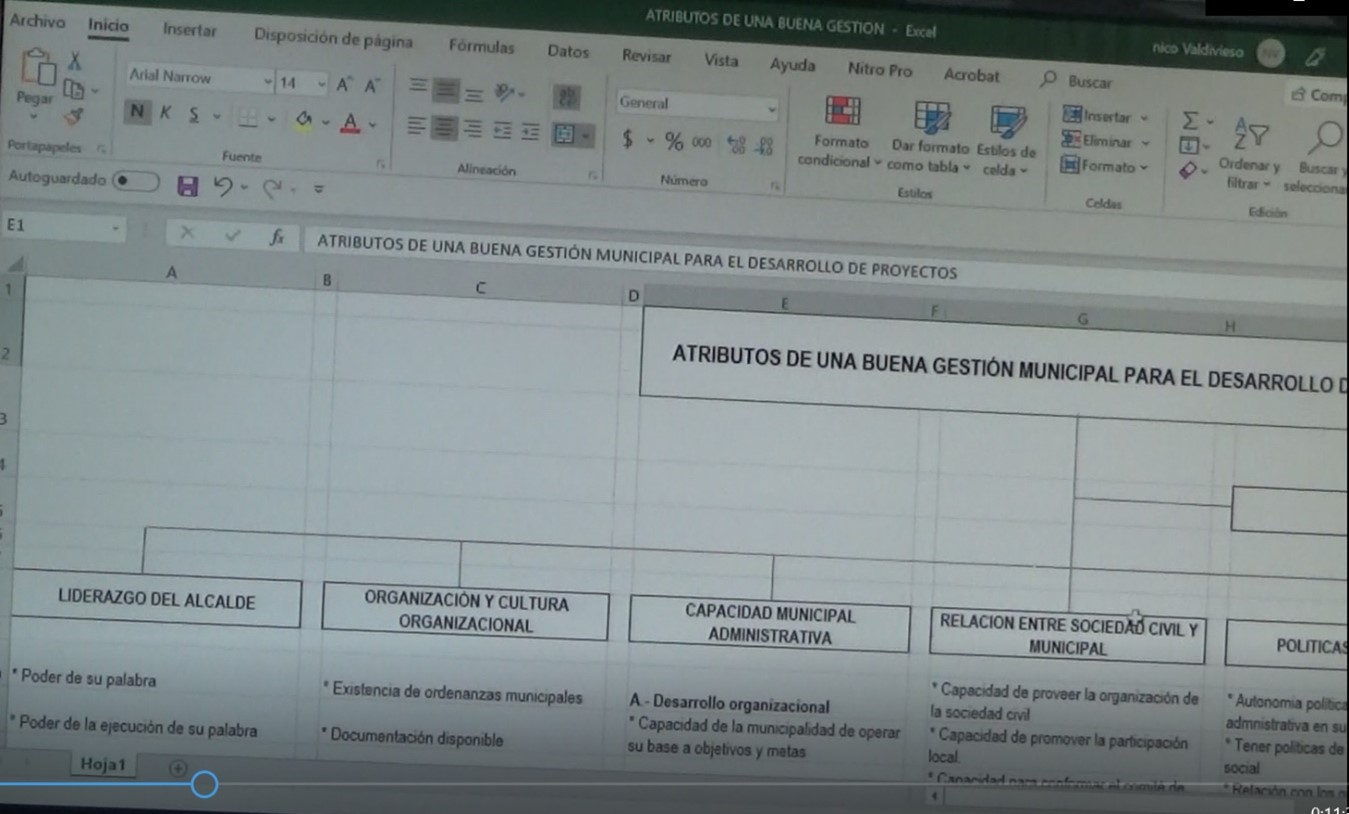
Task: Toggle center horizontal alignment
Action: (444, 129)
